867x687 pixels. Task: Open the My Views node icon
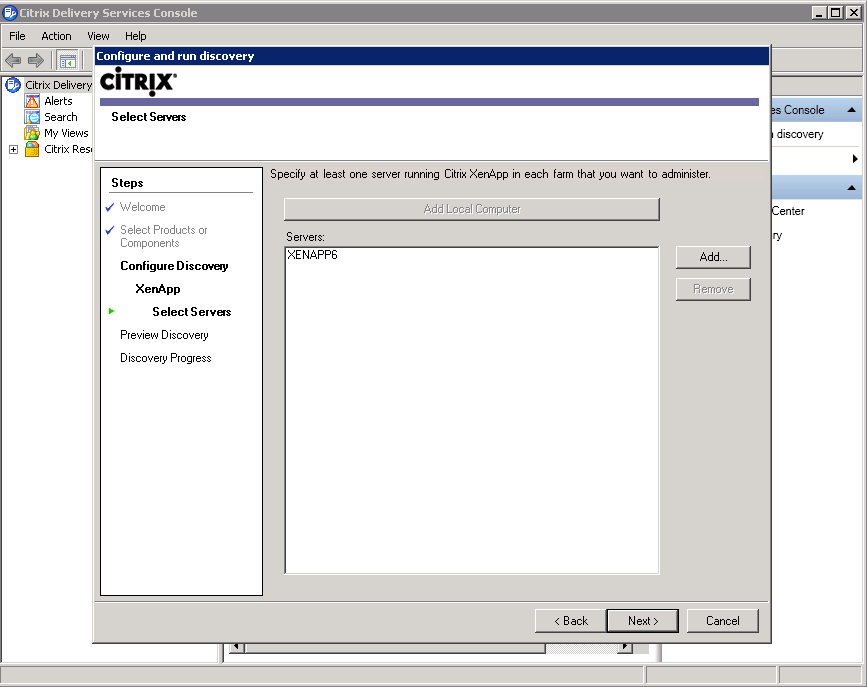coord(32,133)
